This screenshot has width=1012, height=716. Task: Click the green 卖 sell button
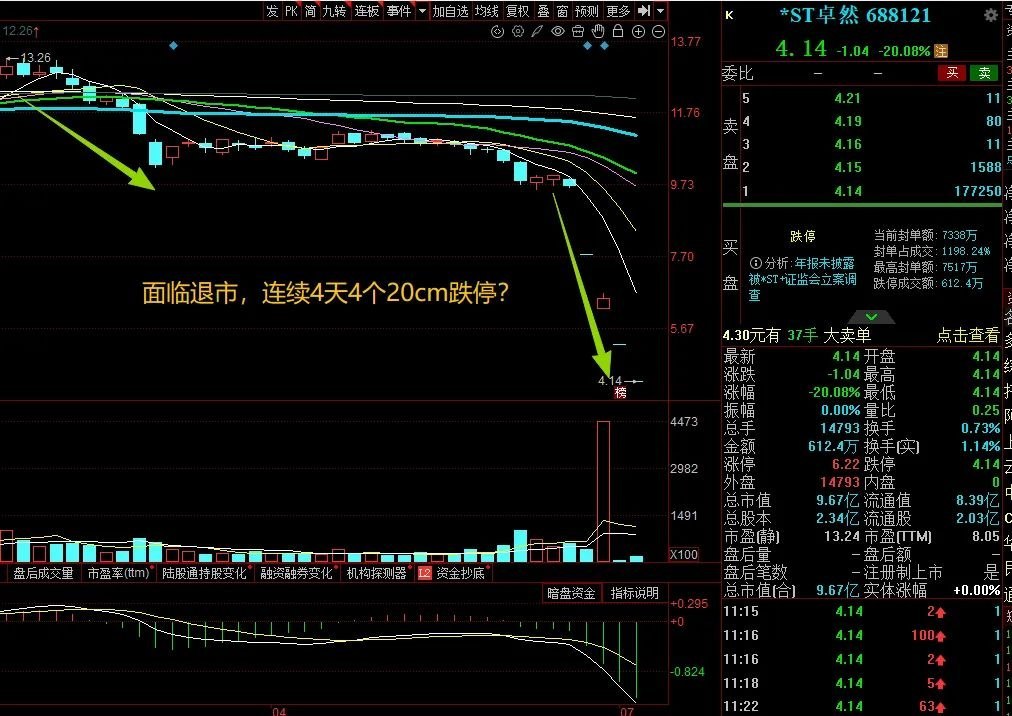[x=984, y=73]
